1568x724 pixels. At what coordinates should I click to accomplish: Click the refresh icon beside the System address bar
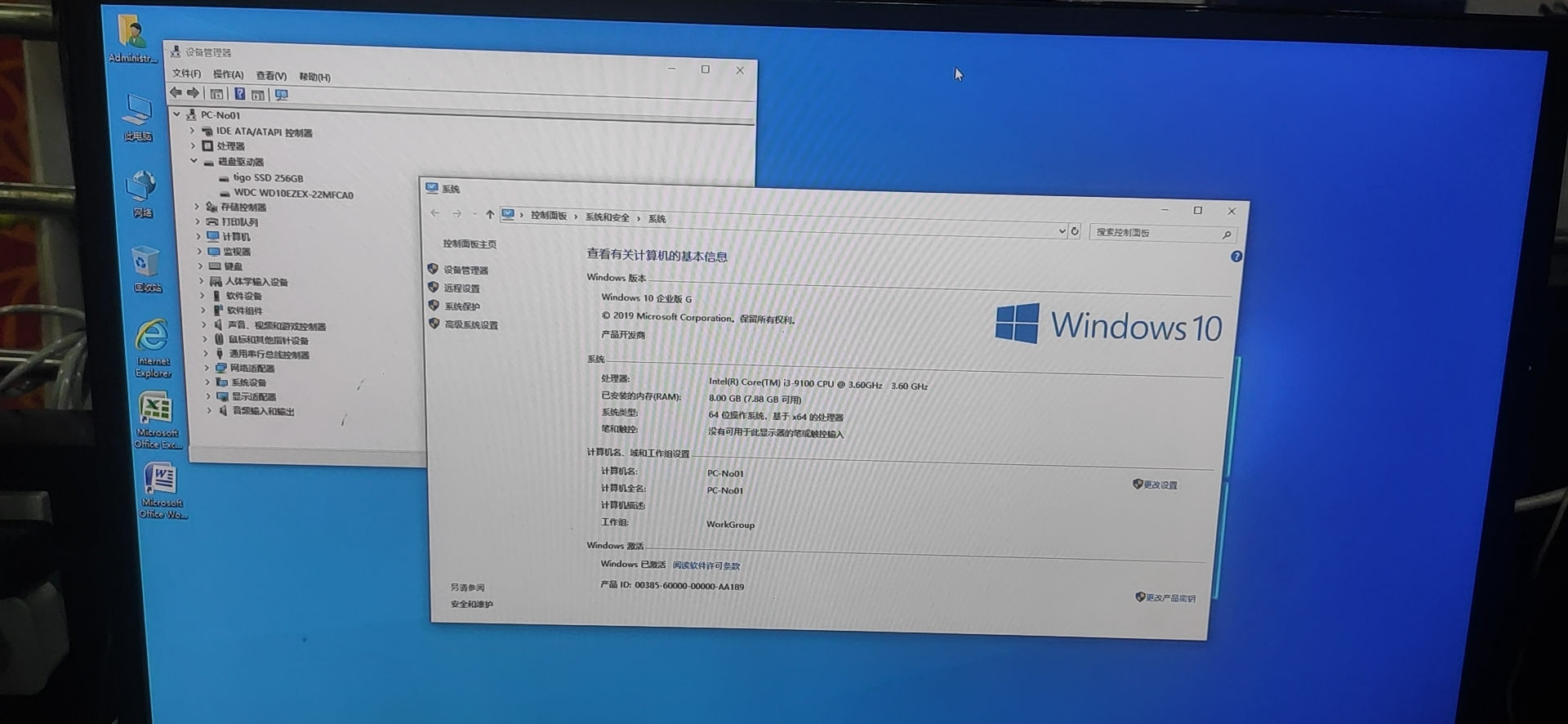click(1075, 231)
